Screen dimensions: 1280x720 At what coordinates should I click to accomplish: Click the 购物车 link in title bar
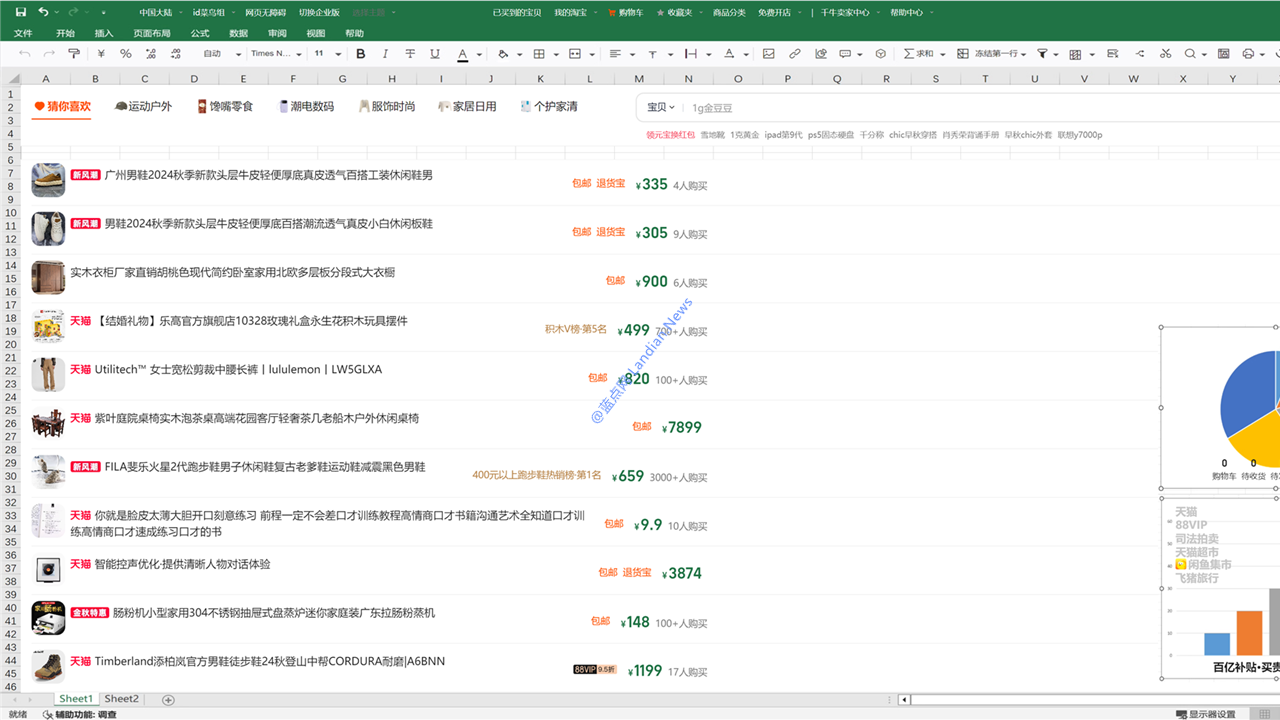[624, 12]
